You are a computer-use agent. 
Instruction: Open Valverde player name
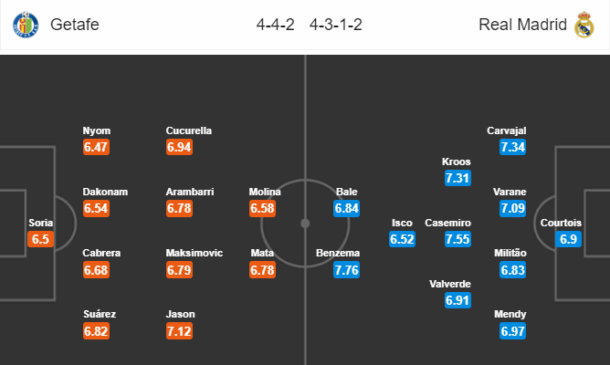(450, 284)
